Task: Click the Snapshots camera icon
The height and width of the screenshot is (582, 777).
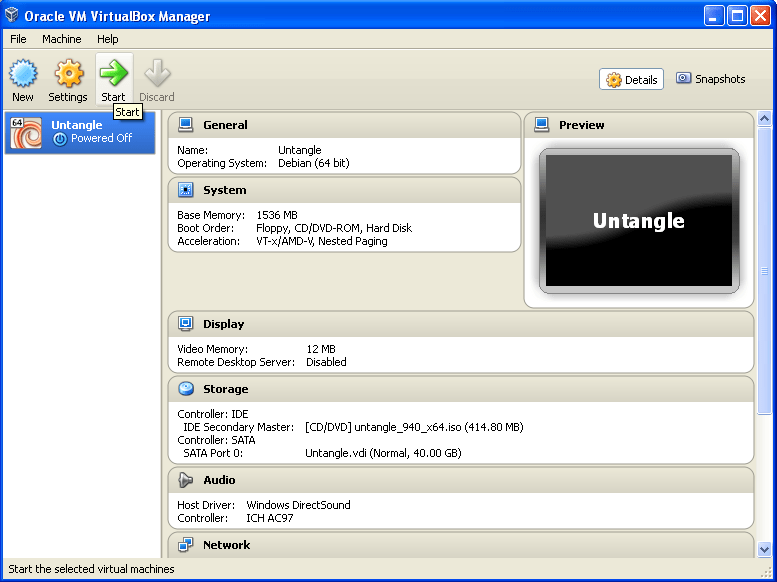Action: pyautogui.click(x=683, y=78)
